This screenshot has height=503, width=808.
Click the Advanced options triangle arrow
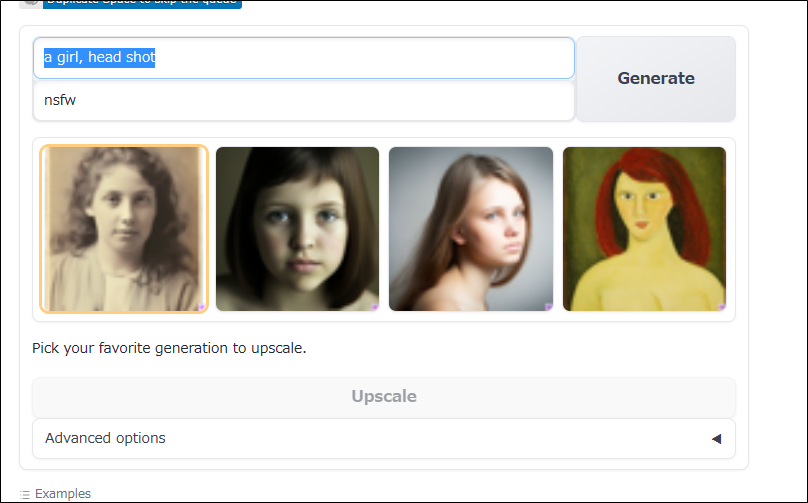716,439
